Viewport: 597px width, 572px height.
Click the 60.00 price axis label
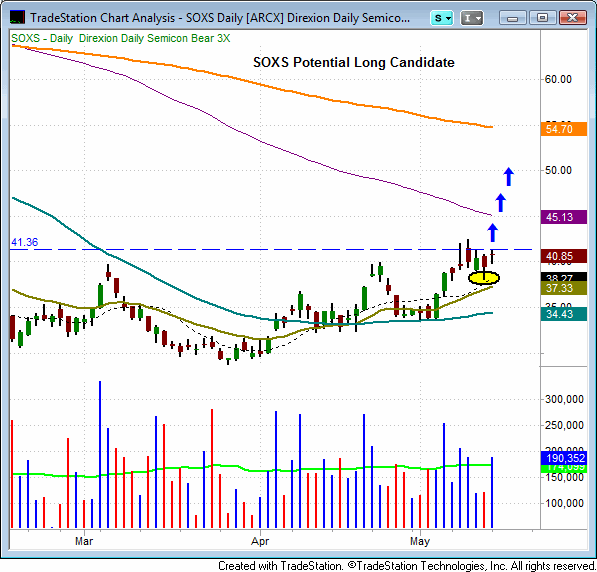558,79
